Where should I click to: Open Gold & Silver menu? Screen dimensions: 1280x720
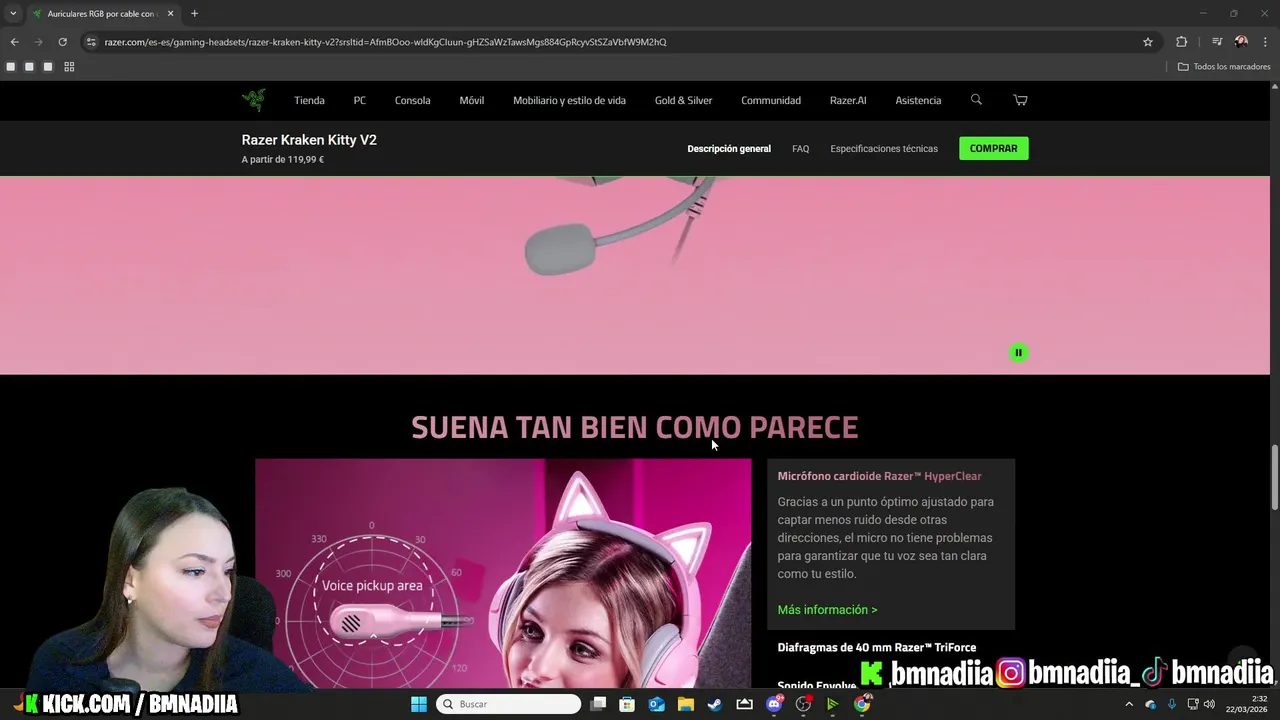[683, 100]
